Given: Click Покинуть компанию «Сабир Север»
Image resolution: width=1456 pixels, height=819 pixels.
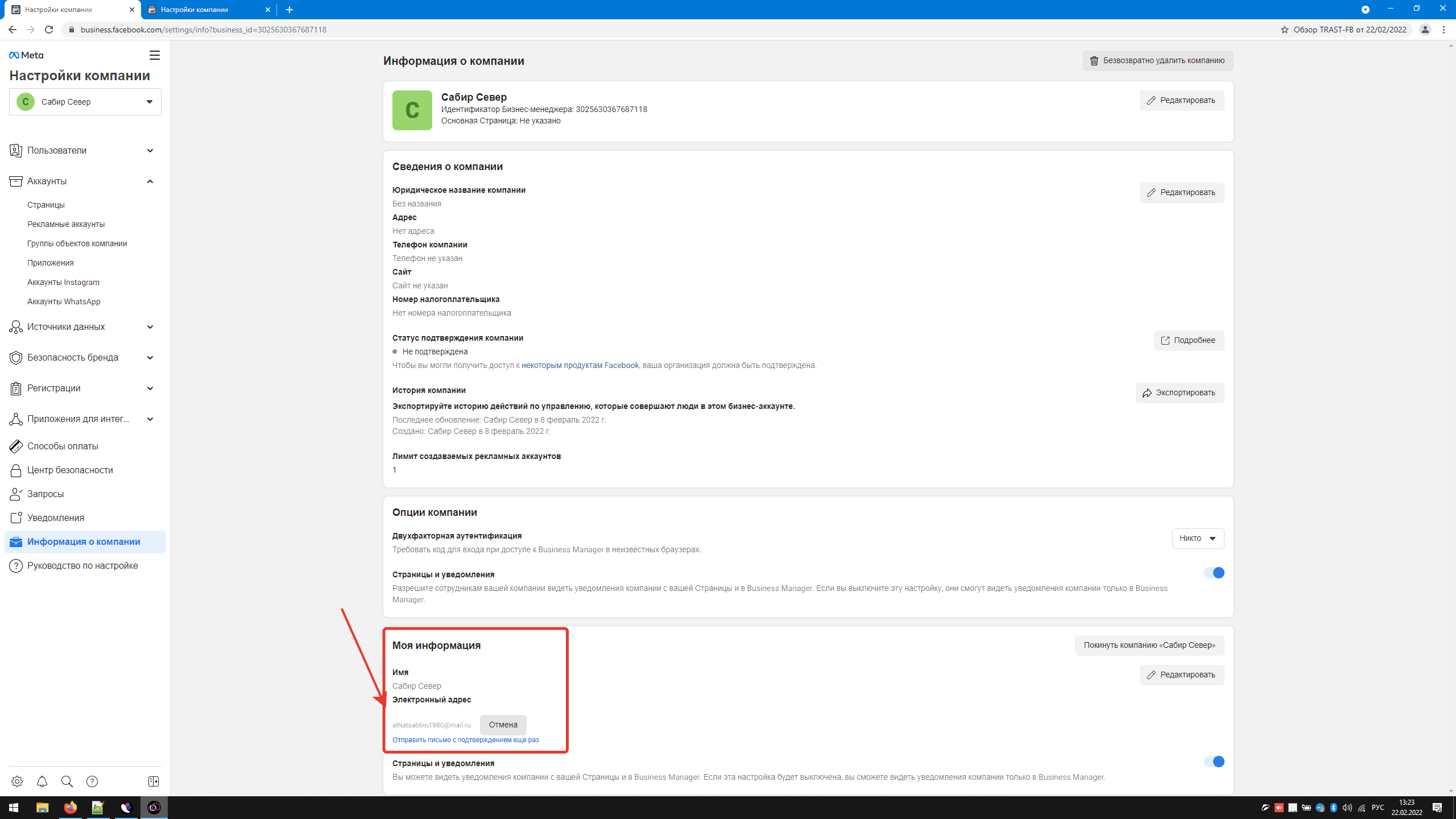Looking at the screenshot, I should [x=1149, y=646].
